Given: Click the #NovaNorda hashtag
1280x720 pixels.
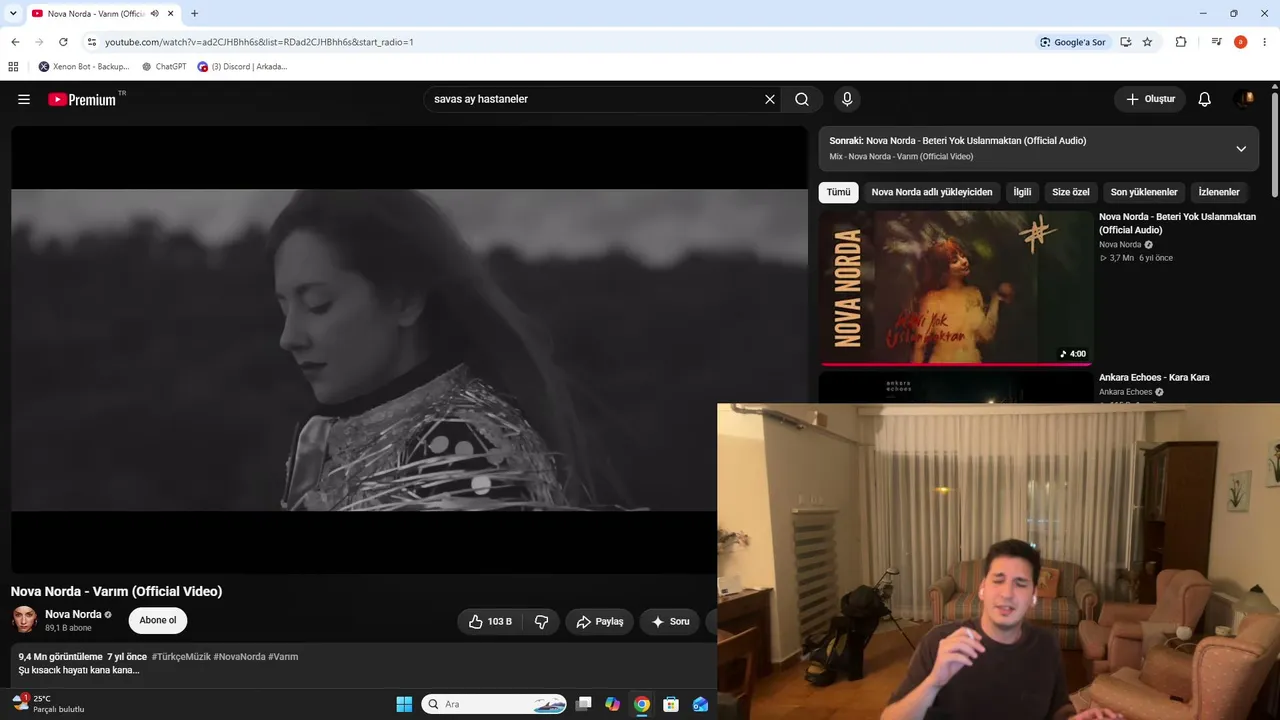Looking at the screenshot, I should tap(239, 657).
